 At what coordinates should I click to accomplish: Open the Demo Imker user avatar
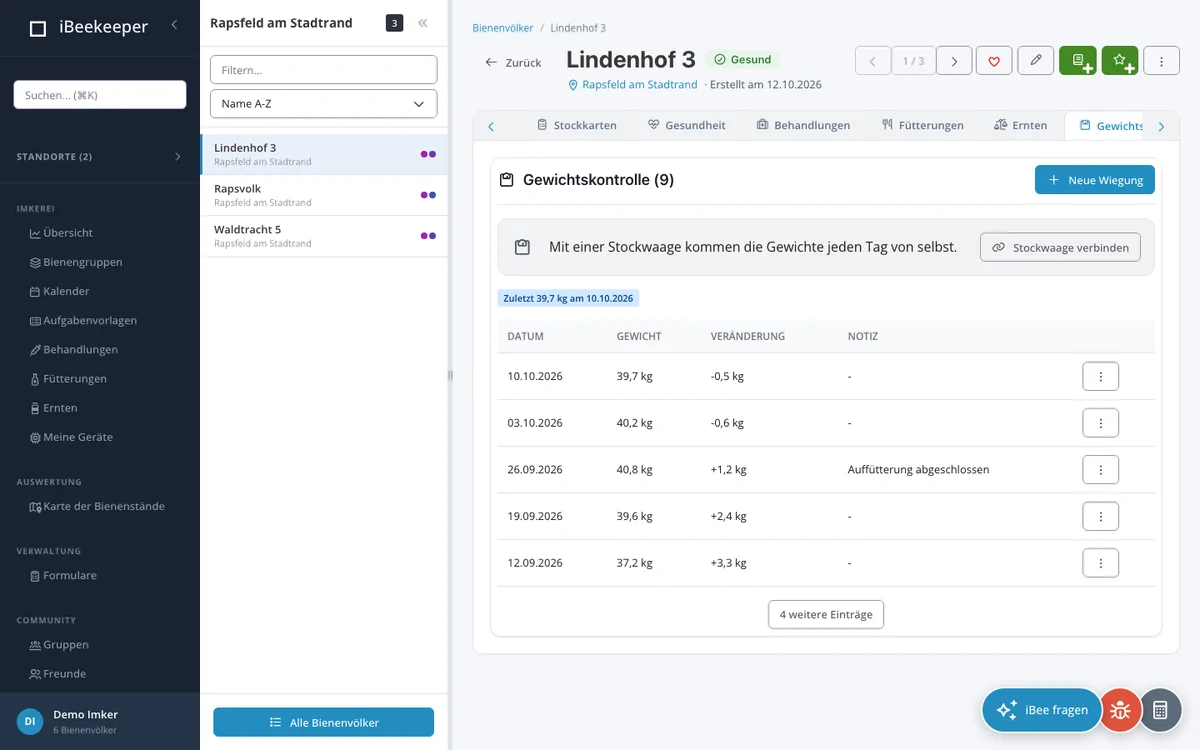30,721
